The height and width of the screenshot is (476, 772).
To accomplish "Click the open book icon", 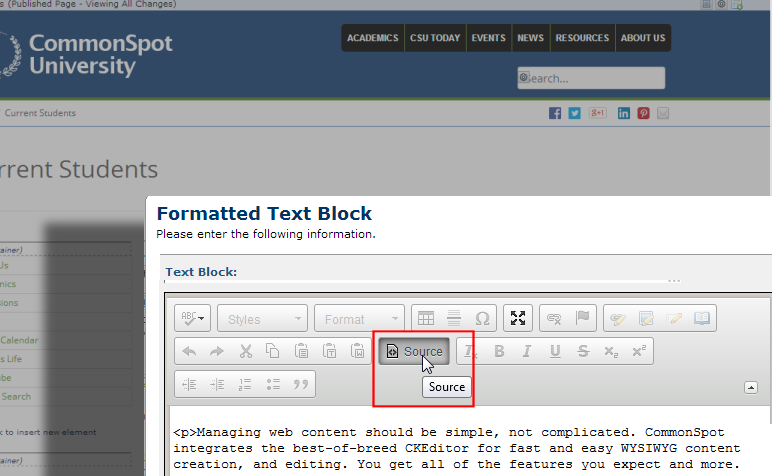I will tap(702, 318).
